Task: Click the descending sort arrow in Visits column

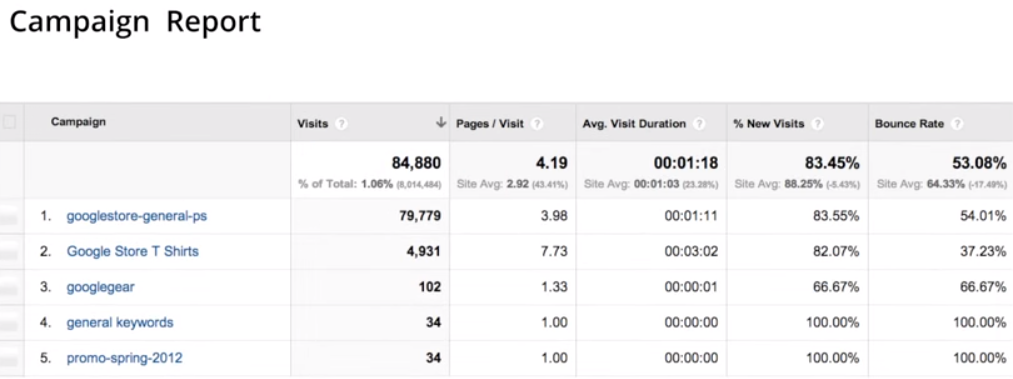Action: 441,123
